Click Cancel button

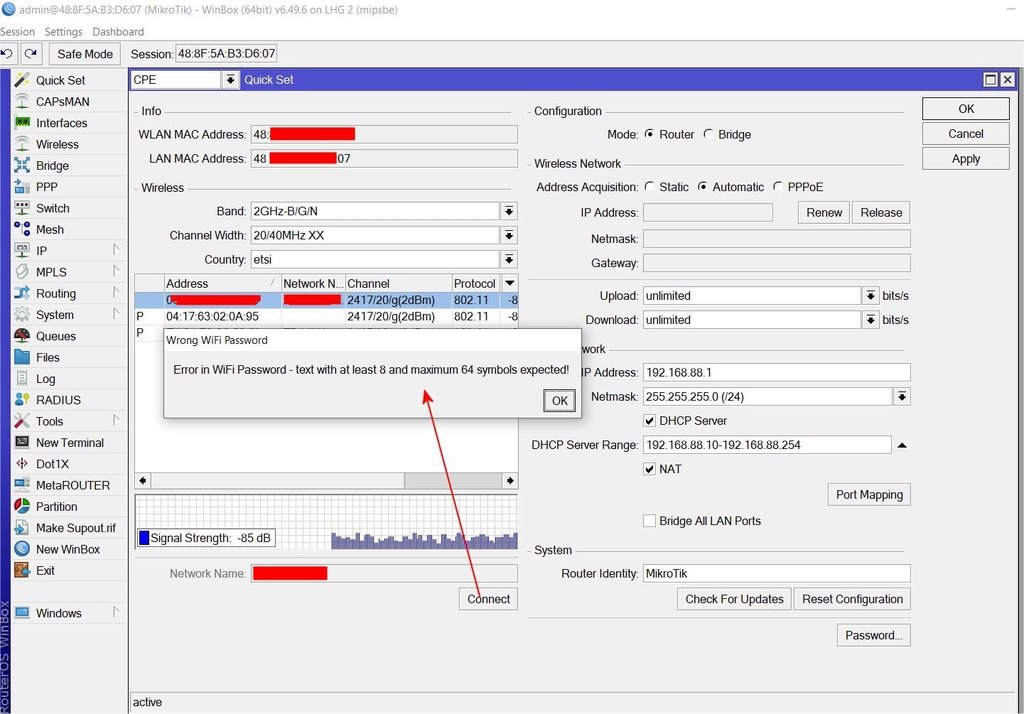coord(966,134)
